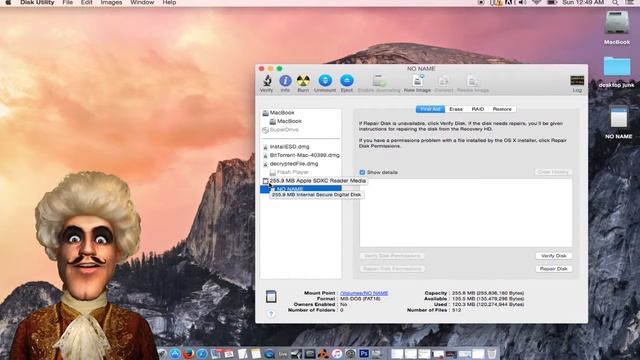Click the question mark help button
The height and width of the screenshot is (360, 640).
click(271, 313)
